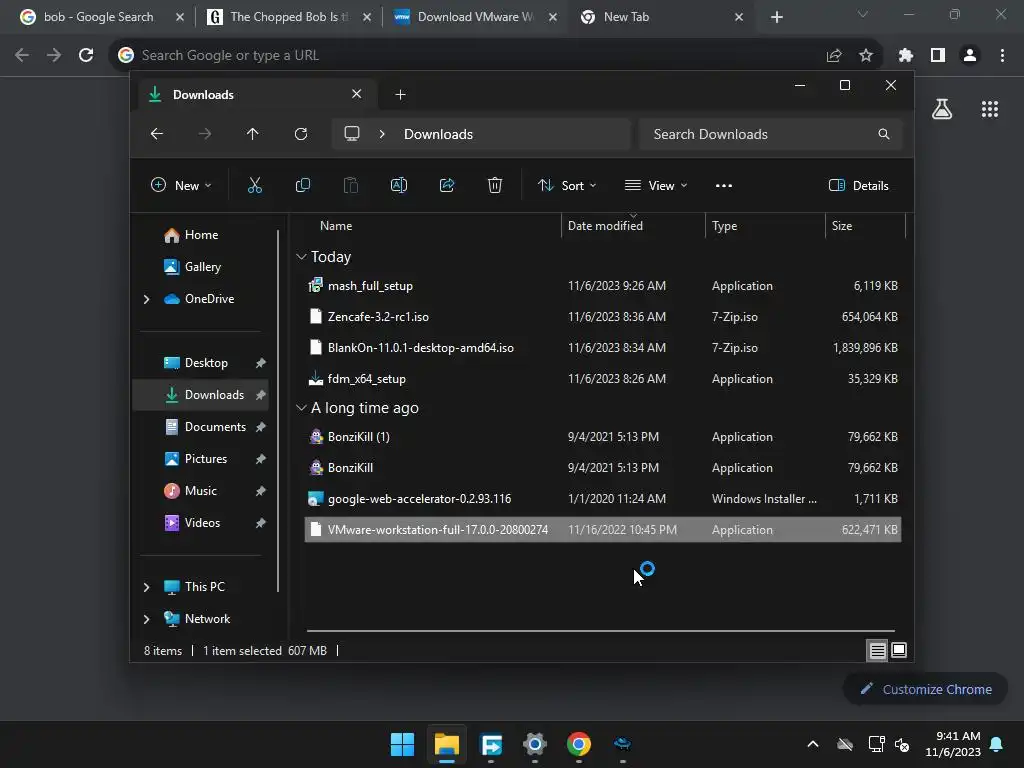Select google-web-accelerator-0.2.93.116 file
The width and height of the screenshot is (1024, 768).
603,499
